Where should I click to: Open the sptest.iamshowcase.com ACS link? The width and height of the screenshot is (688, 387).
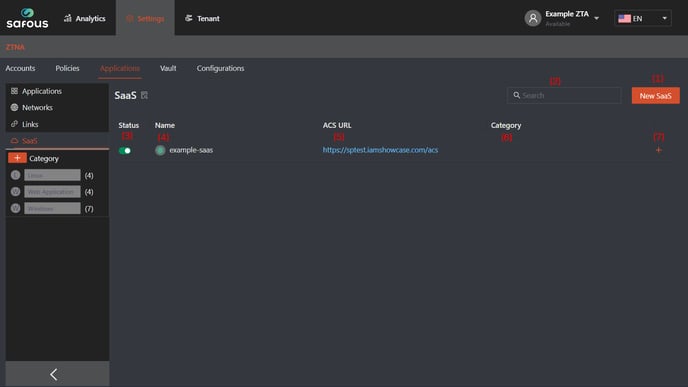click(380, 150)
